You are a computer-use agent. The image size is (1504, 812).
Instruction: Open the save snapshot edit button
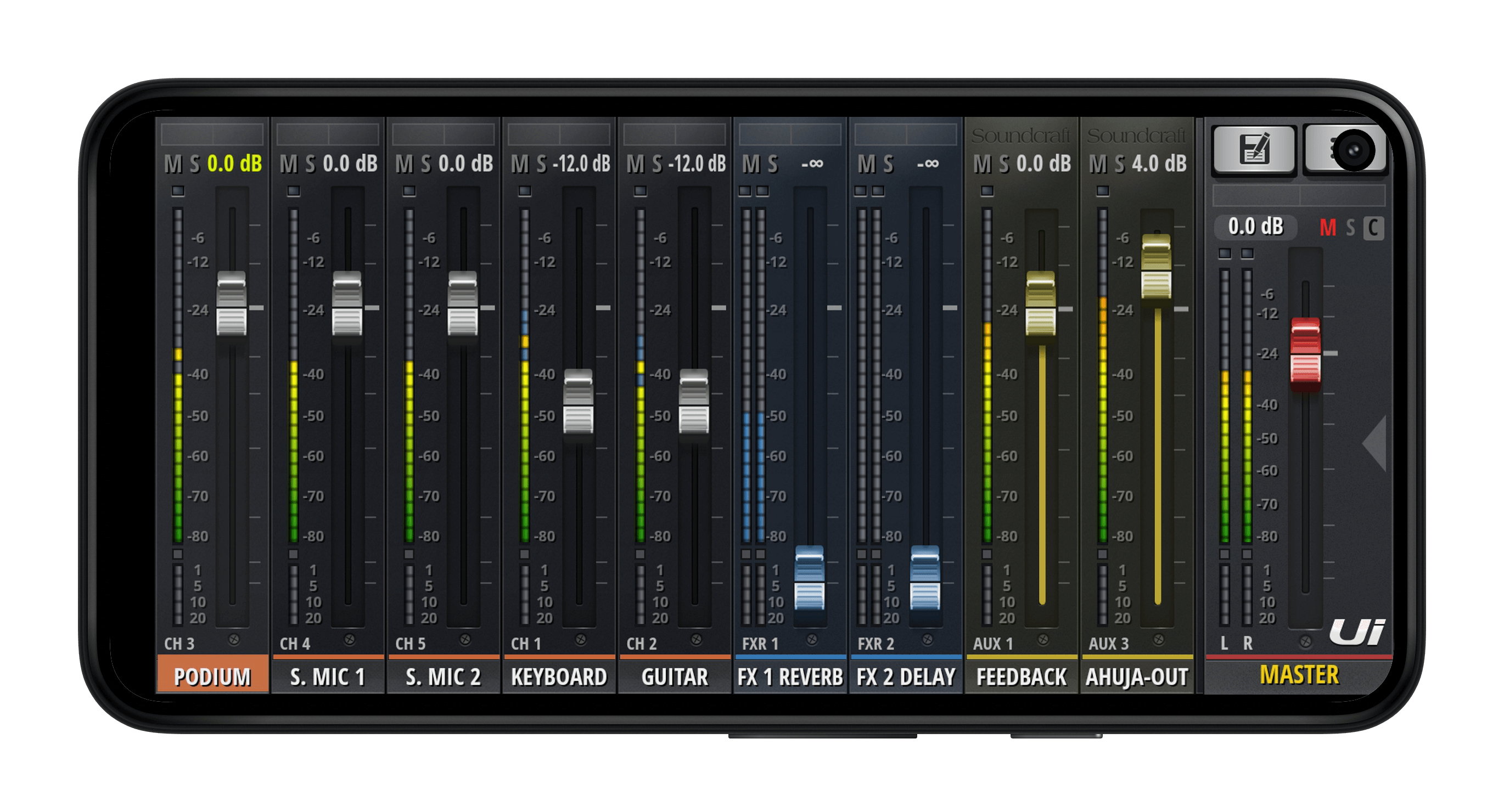1254,149
